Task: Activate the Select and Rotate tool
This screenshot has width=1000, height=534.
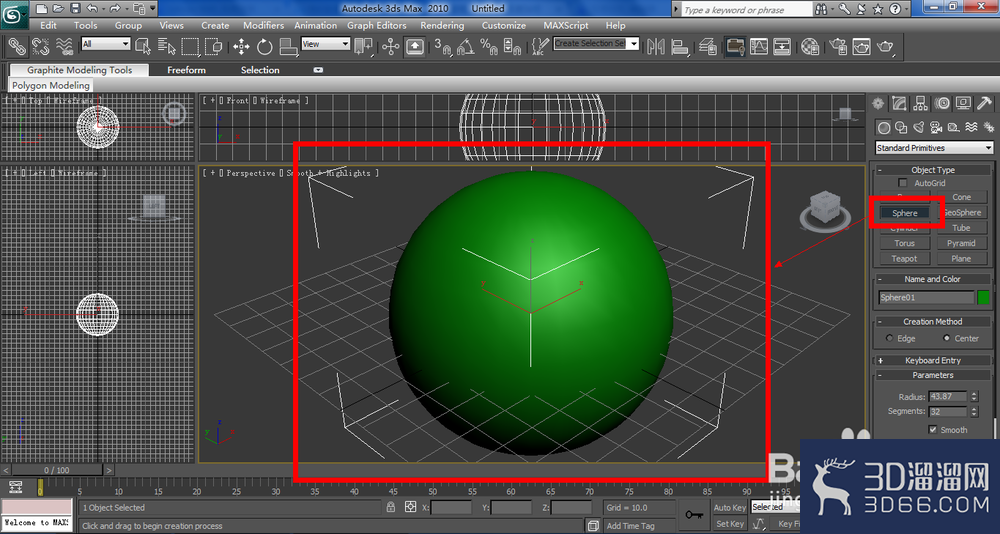Action: [x=265, y=46]
